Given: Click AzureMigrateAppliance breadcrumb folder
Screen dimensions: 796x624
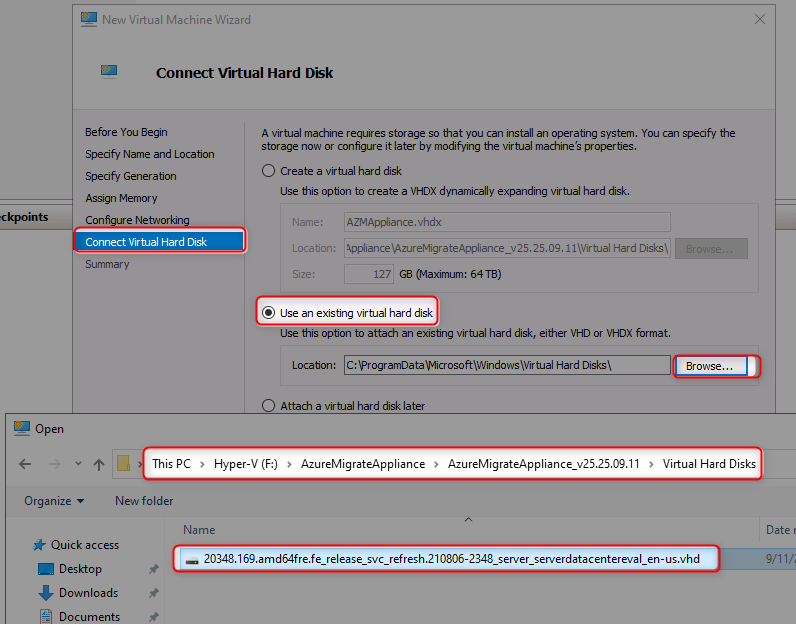Looking at the screenshot, I should pos(363,464).
